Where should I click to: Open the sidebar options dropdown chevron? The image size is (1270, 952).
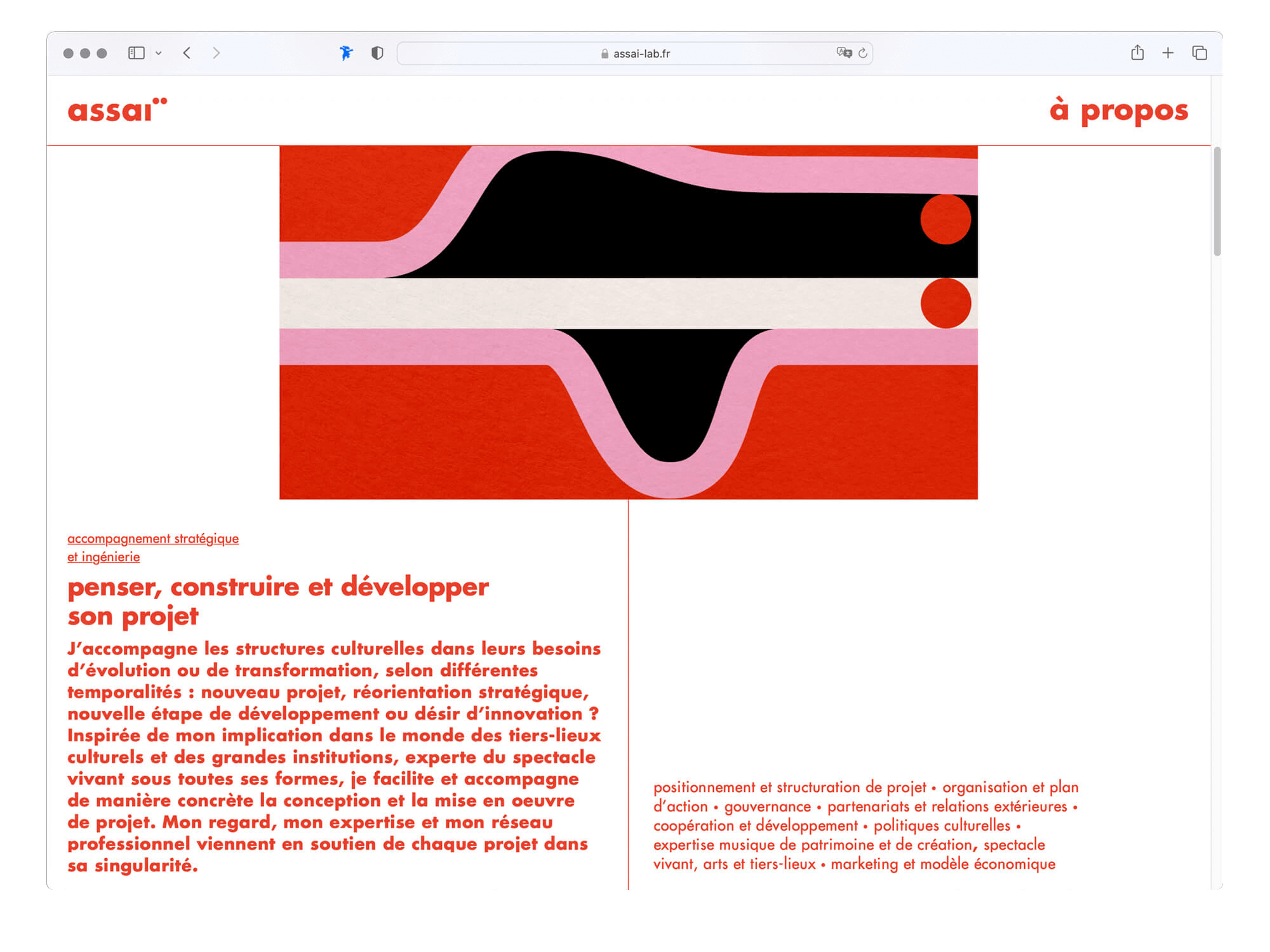click(159, 53)
